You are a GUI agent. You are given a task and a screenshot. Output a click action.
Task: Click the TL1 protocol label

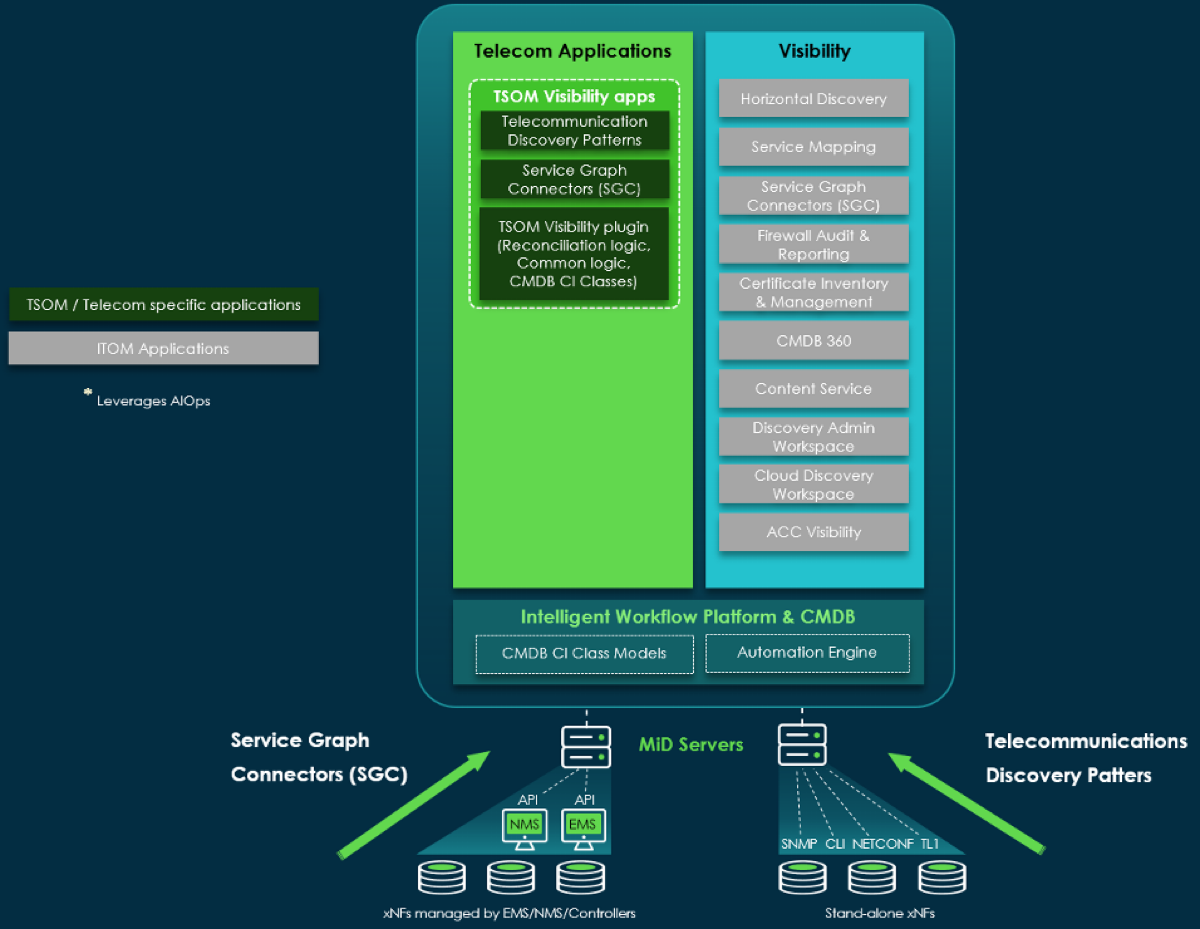[x=930, y=844]
